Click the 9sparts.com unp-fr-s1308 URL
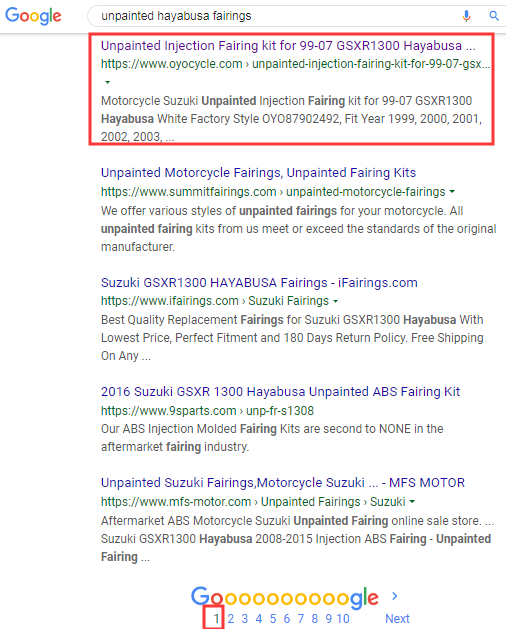 [207, 411]
